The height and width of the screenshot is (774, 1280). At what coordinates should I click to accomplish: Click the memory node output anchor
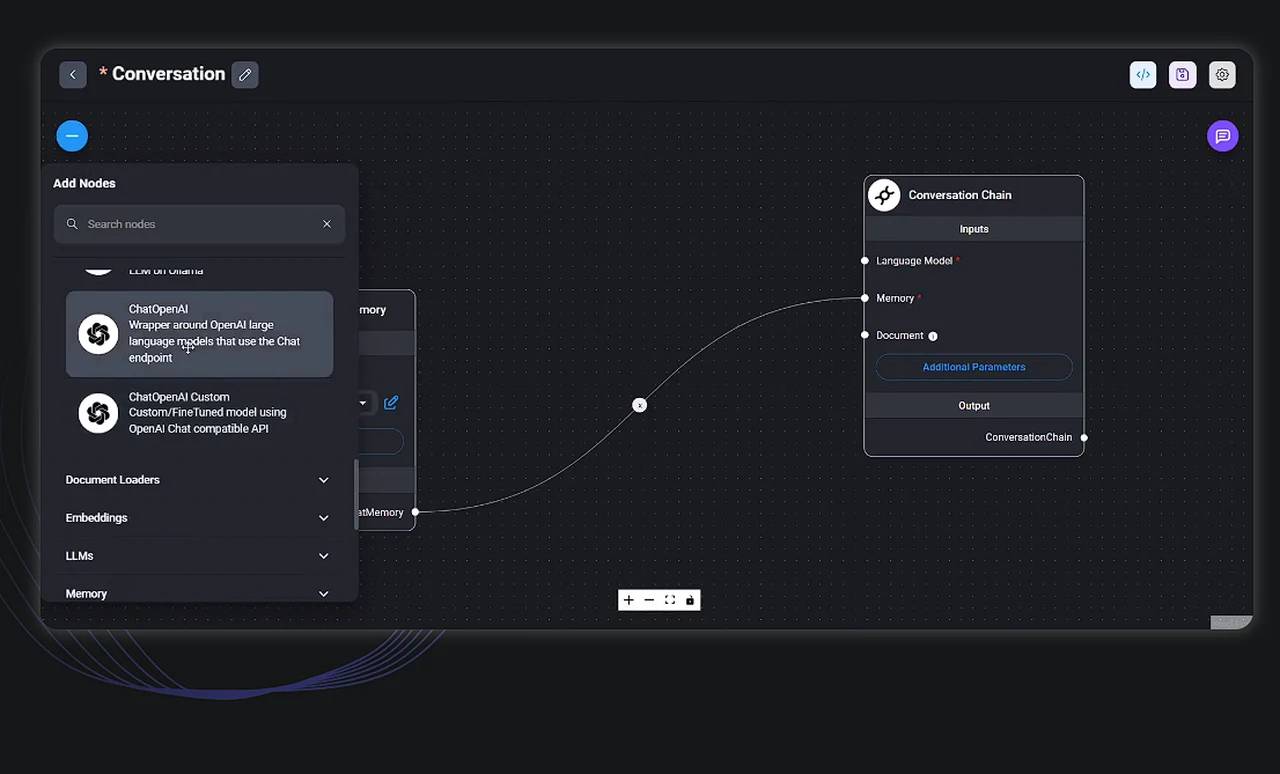click(x=415, y=512)
